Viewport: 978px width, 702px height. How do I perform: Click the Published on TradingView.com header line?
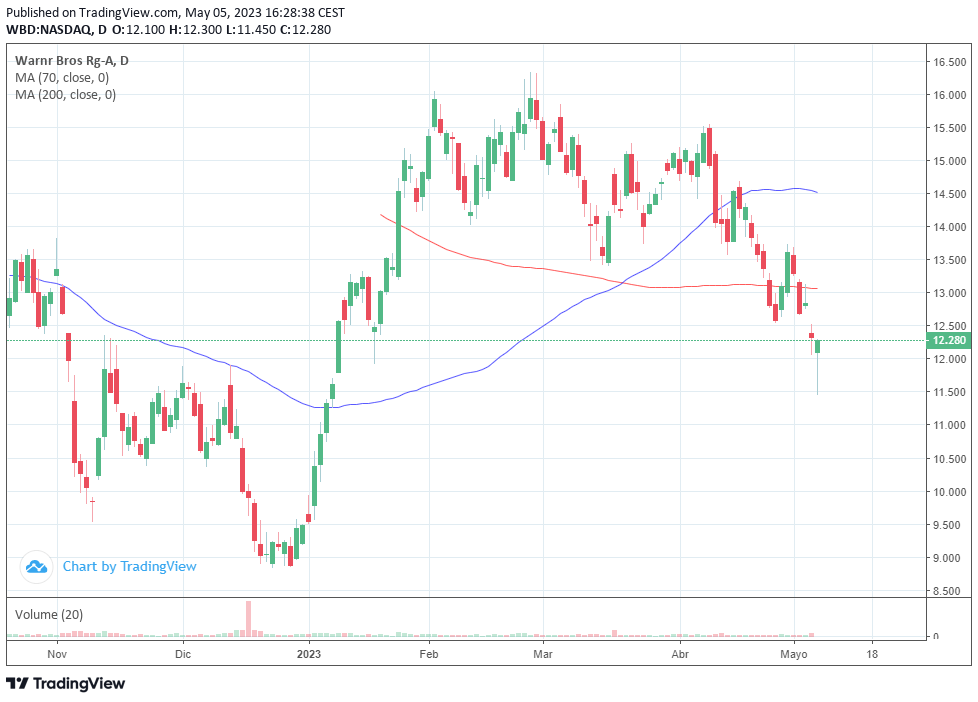coord(175,12)
